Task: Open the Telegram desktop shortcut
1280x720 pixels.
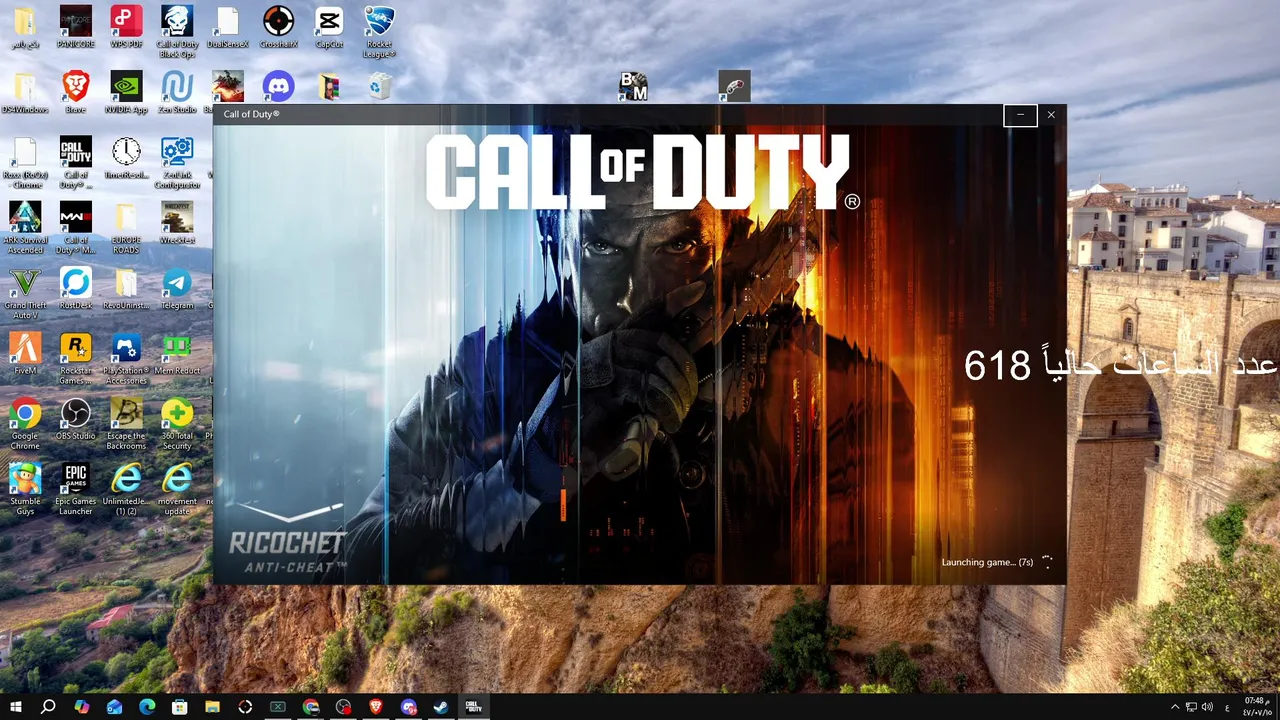Action: click(177, 288)
